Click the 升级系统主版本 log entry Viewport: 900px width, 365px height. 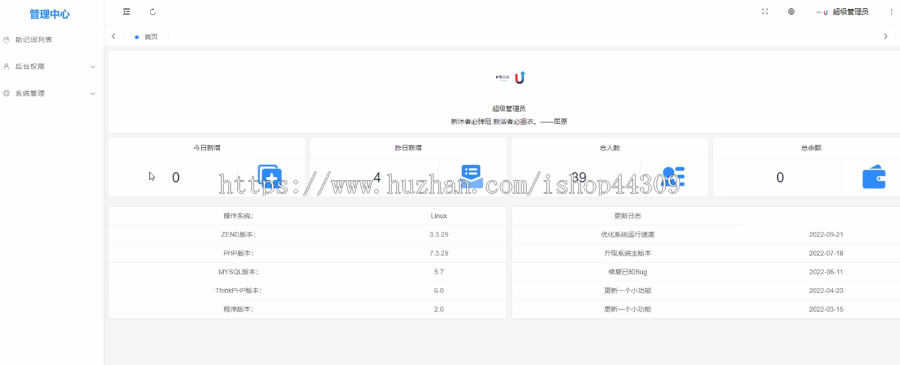[628, 253]
